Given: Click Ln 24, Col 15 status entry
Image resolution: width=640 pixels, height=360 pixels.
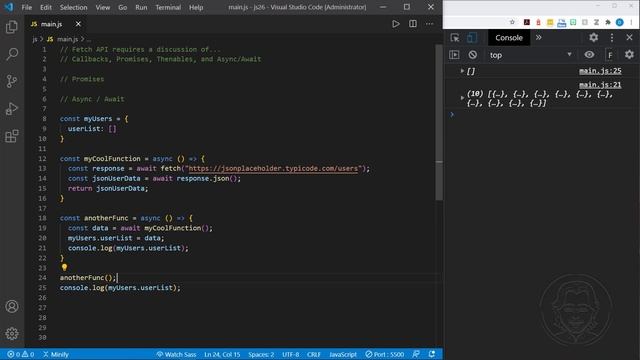Looking at the screenshot, I should [x=222, y=354].
